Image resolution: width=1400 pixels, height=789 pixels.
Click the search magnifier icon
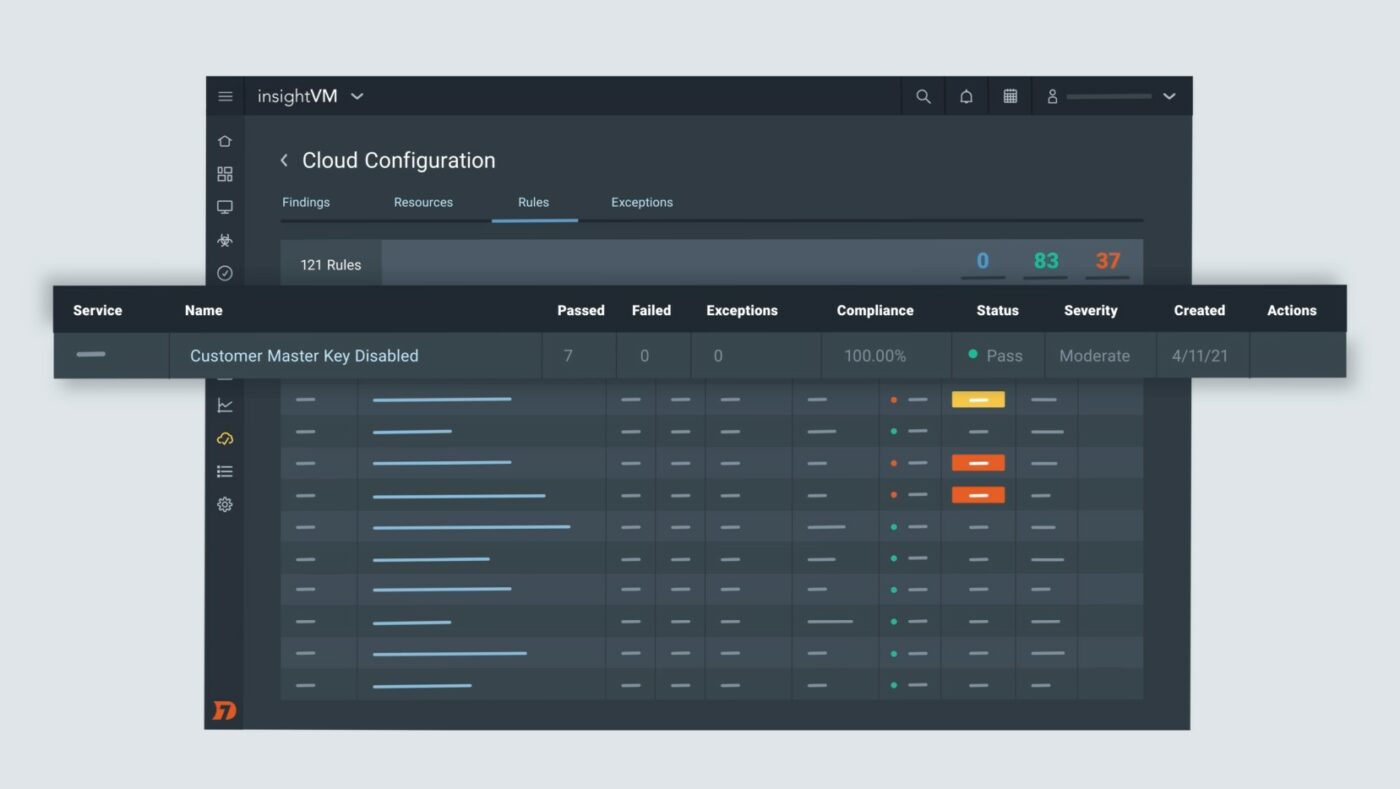coord(923,97)
